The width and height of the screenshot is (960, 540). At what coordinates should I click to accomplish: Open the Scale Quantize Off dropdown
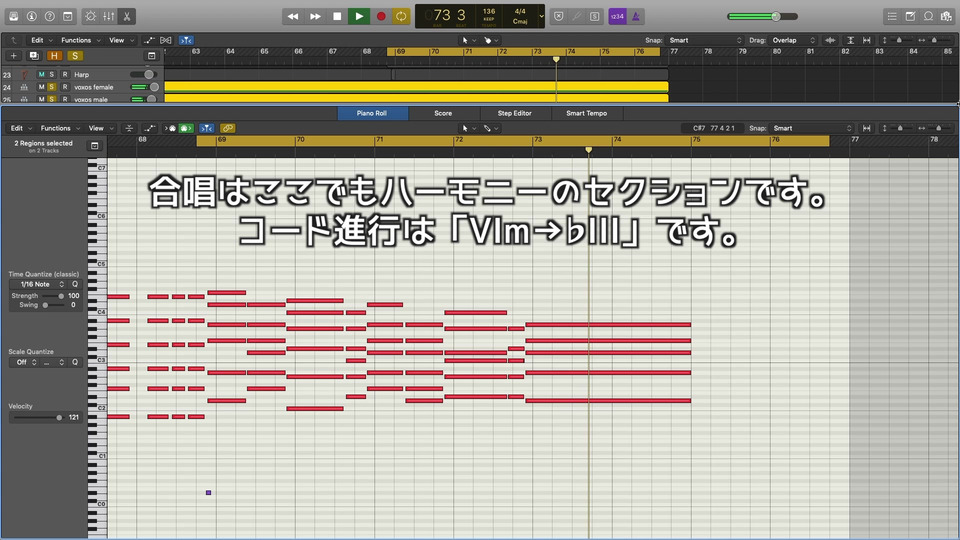(24, 362)
